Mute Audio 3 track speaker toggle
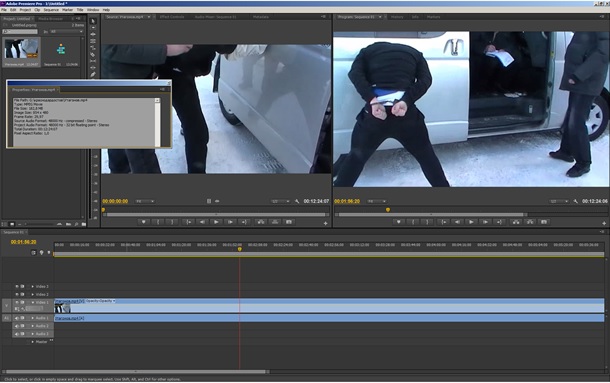The height and width of the screenshot is (383, 610). [17, 334]
